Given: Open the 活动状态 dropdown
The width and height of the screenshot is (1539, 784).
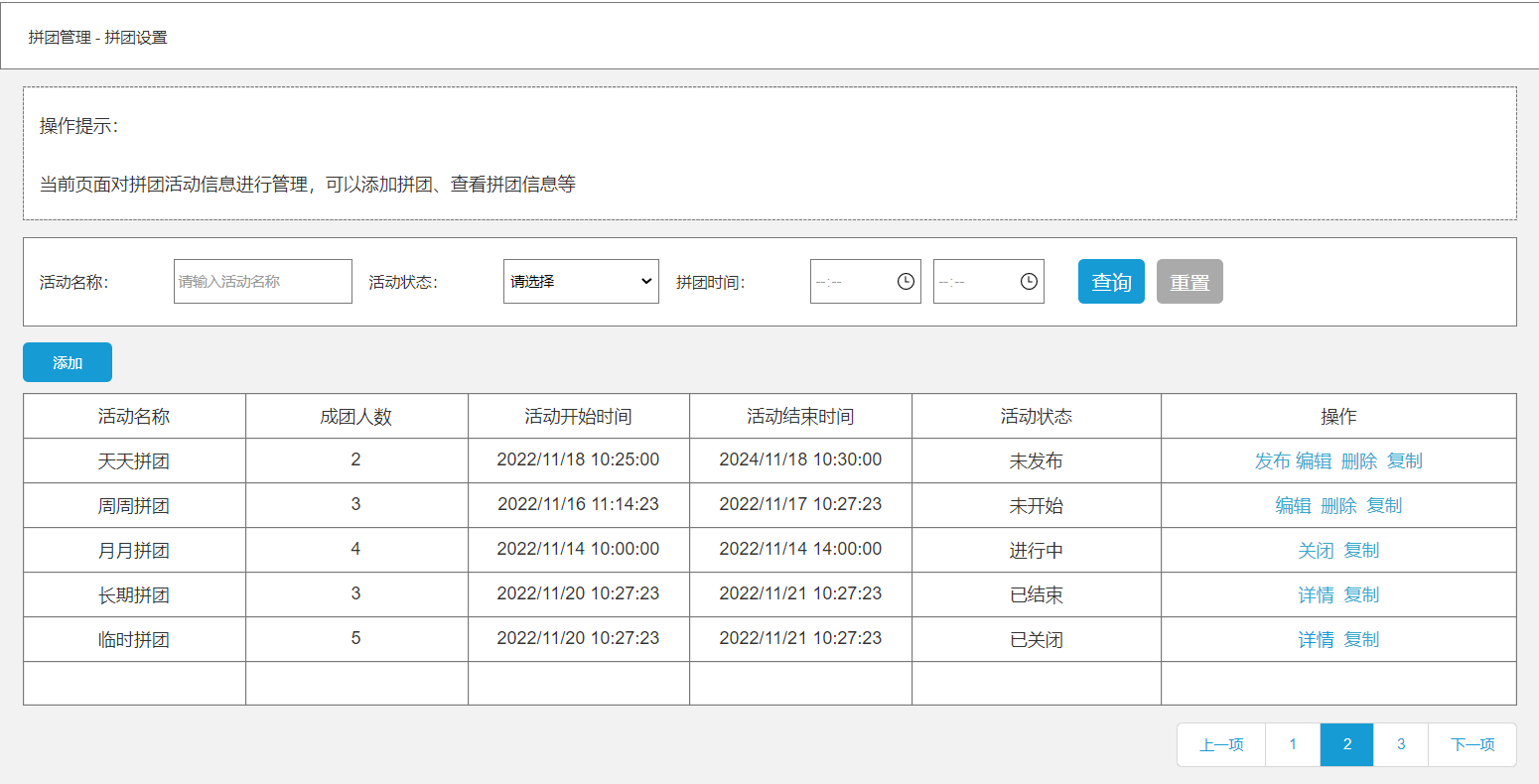Looking at the screenshot, I should click(x=581, y=281).
